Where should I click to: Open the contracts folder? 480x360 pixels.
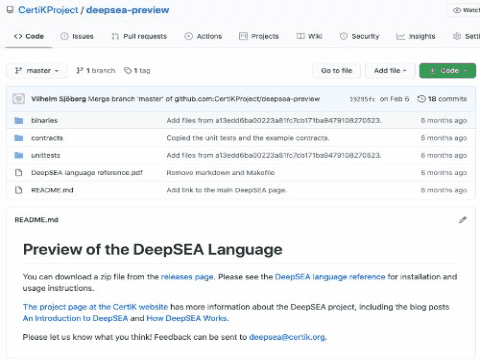(x=47, y=138)
